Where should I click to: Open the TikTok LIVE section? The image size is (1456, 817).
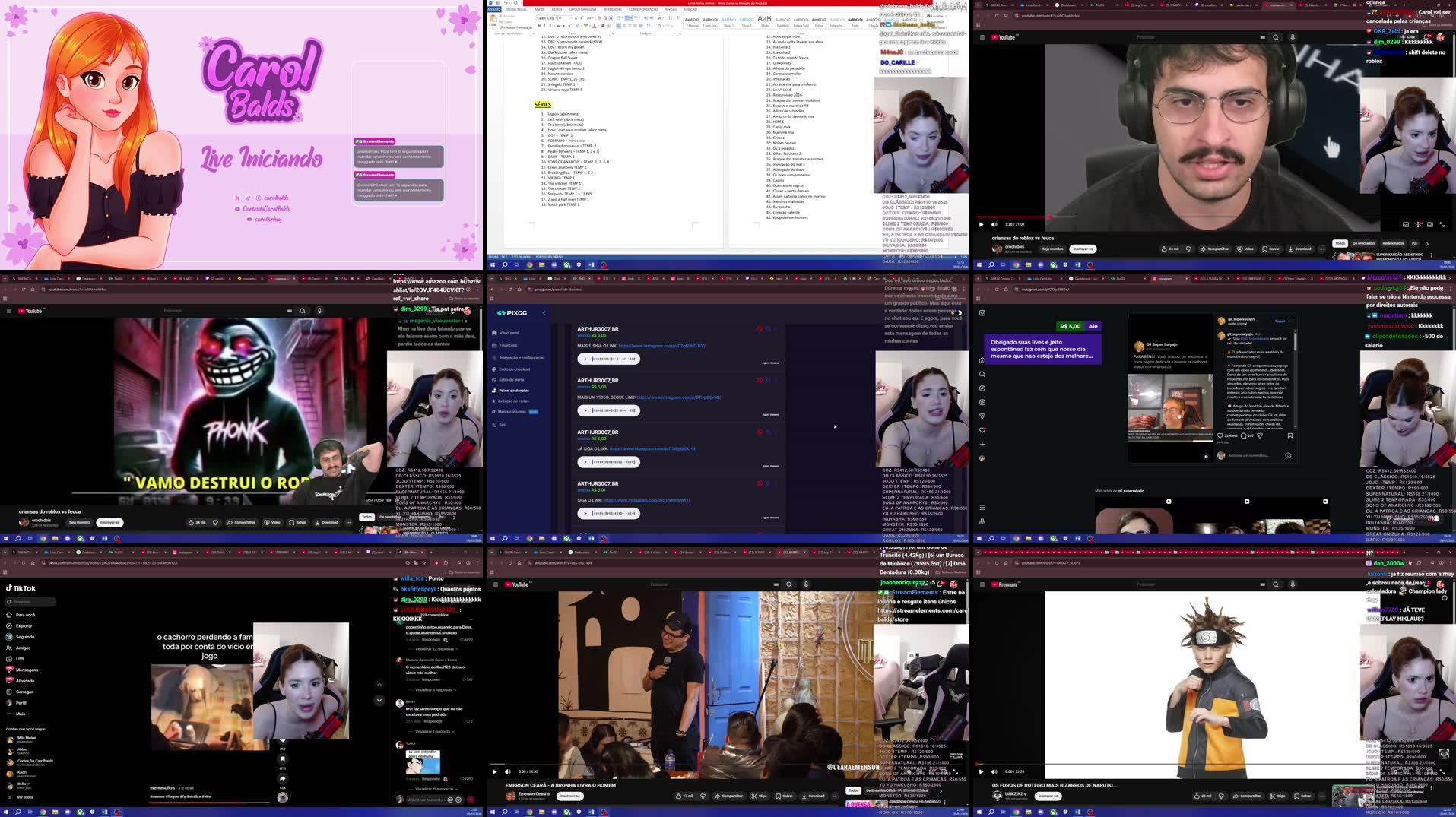tap(20, 659)
